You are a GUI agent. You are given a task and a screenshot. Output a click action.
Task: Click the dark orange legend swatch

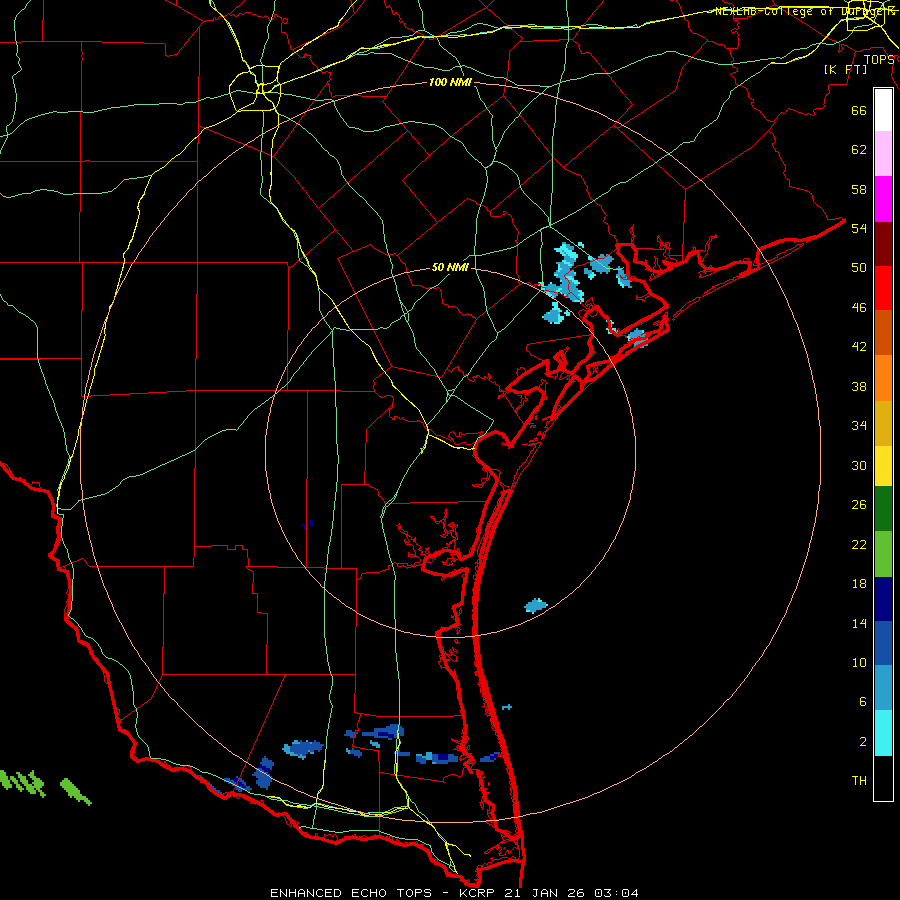tap(883, 333)
